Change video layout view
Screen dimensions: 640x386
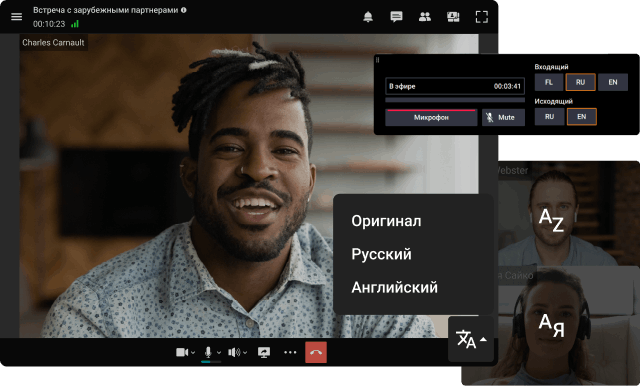pyautogui.click(x=453, y=17)
